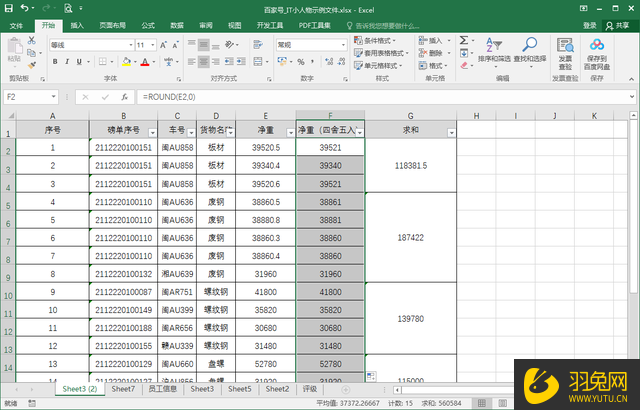
Task: Open filter dropdown for 车号 column
Action: point(191,133)
